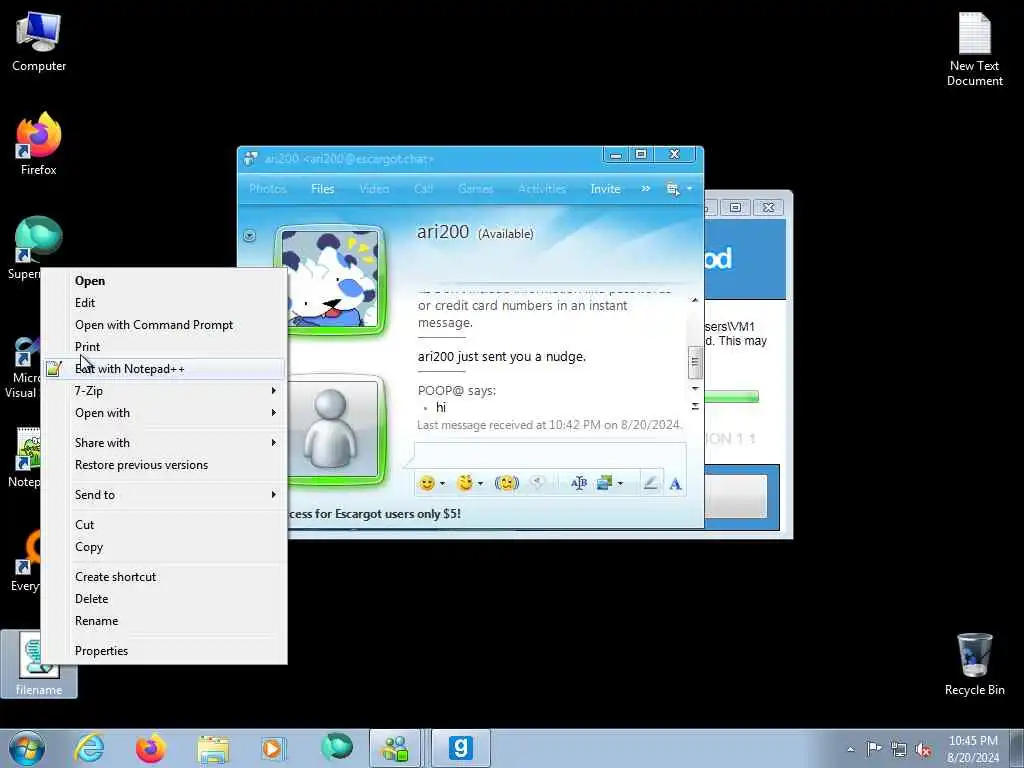Expand the 7-Zip submenu

point(163,391)
